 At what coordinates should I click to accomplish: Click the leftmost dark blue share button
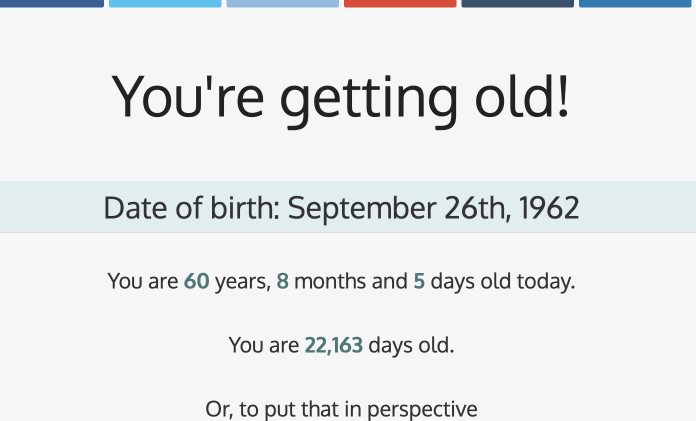coord(51,4)
